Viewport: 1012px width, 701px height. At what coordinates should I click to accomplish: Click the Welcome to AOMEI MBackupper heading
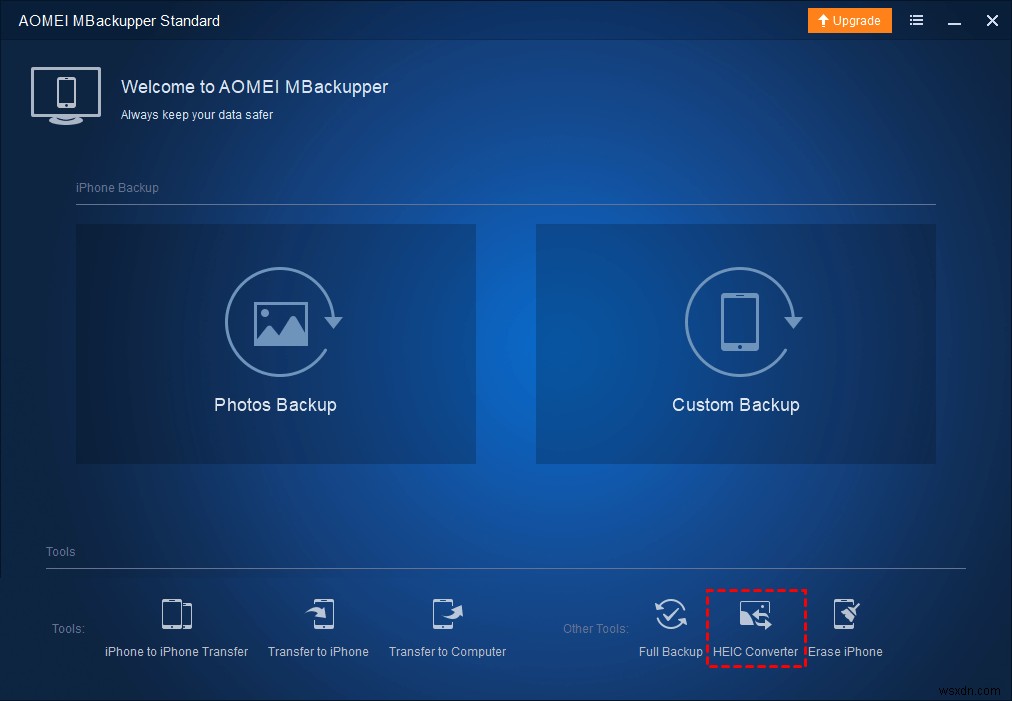pyautogui.click(x=254, y=87)
